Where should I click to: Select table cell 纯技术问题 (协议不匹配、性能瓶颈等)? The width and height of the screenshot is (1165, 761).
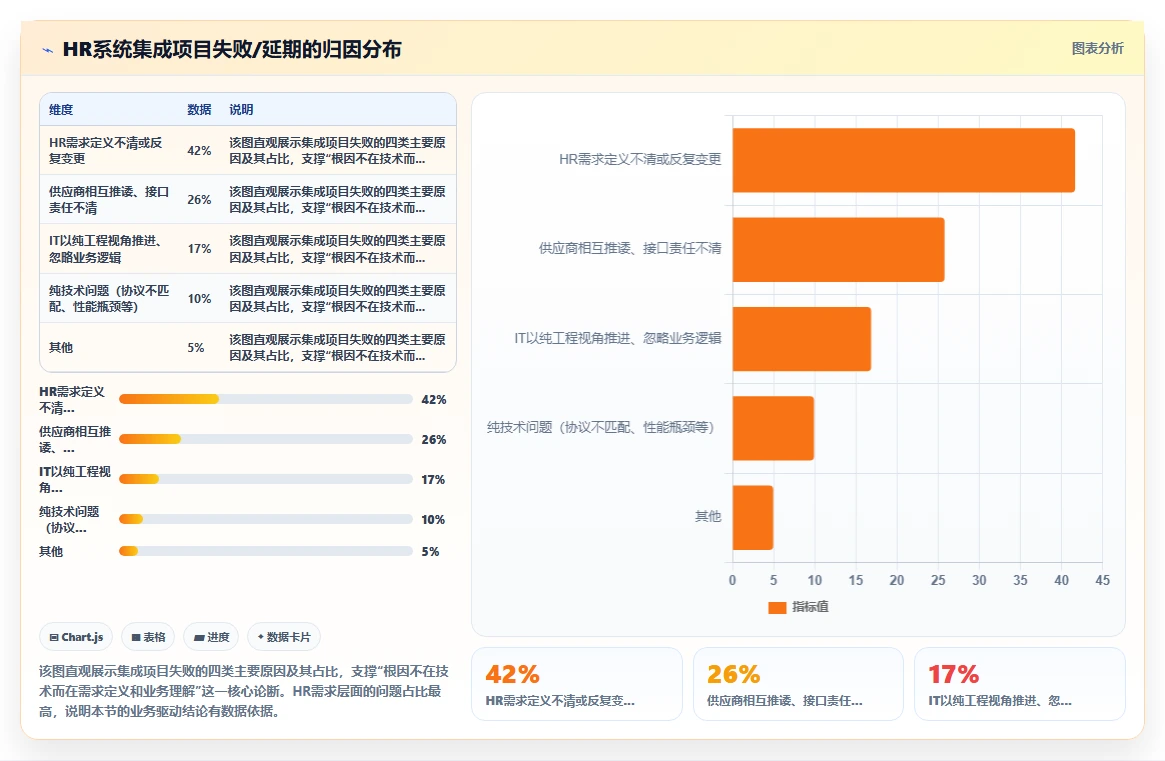pyautogui.click(x=109, y=299)
